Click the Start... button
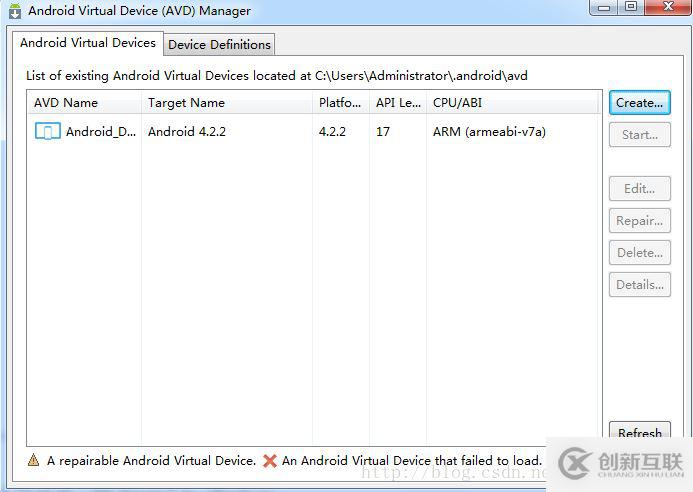Viewport: 693px width, 492px height. (x=640, y=134)
